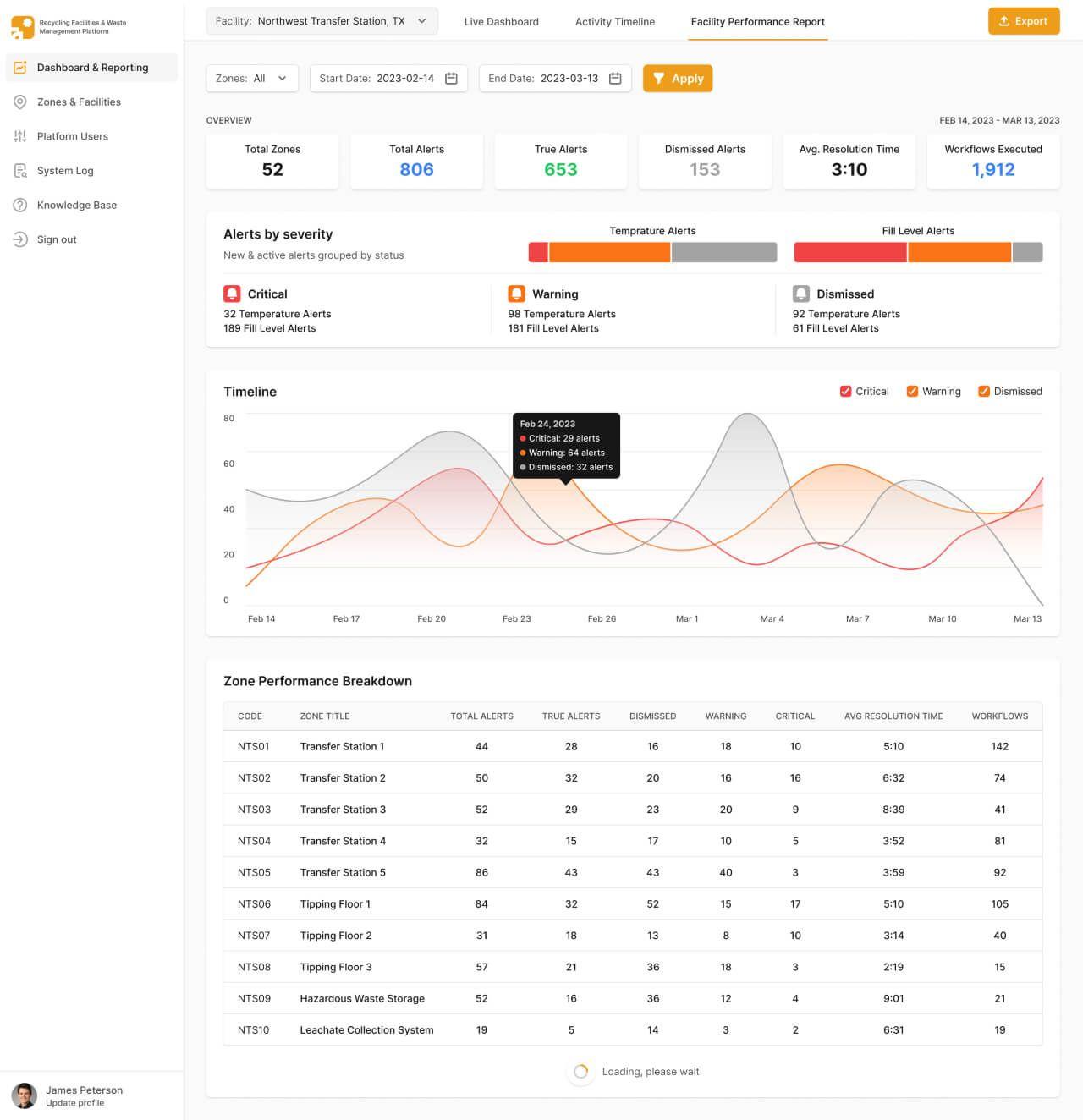Toggle the Critical series checkbox
Screen dimensions: 1083x1120
(845, 391)
